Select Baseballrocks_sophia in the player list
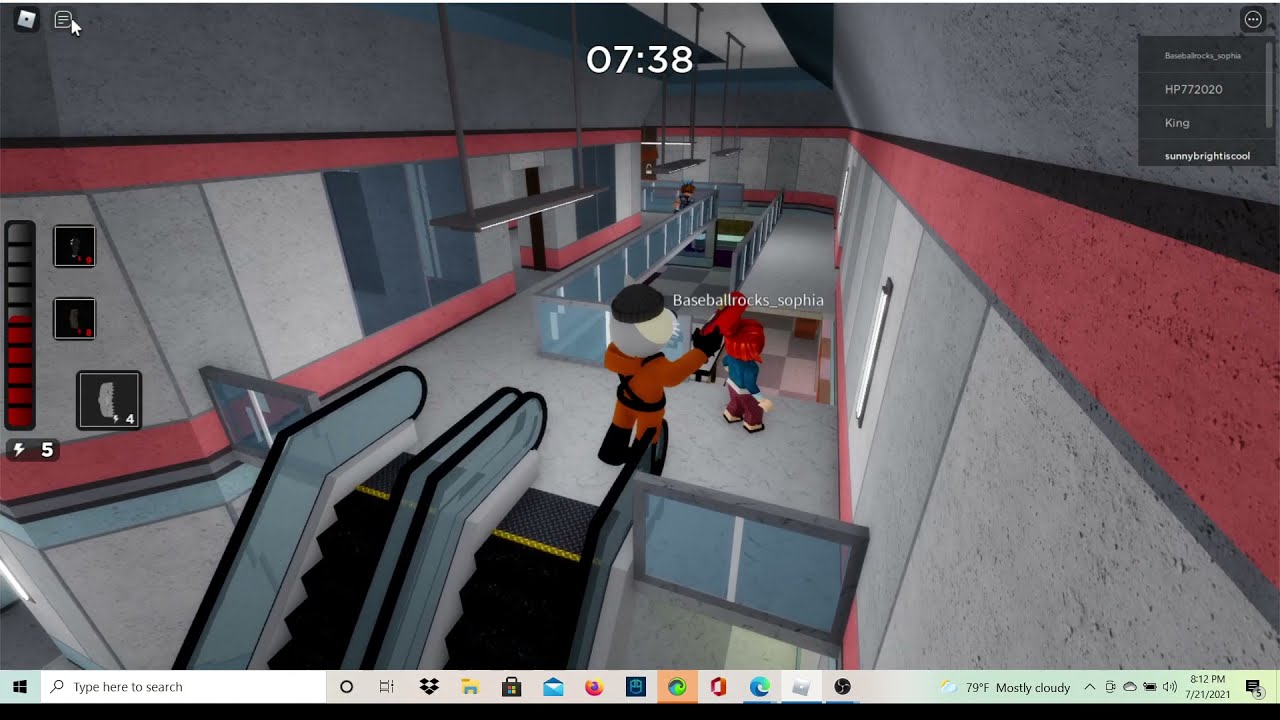 (x=1202, y=56)
